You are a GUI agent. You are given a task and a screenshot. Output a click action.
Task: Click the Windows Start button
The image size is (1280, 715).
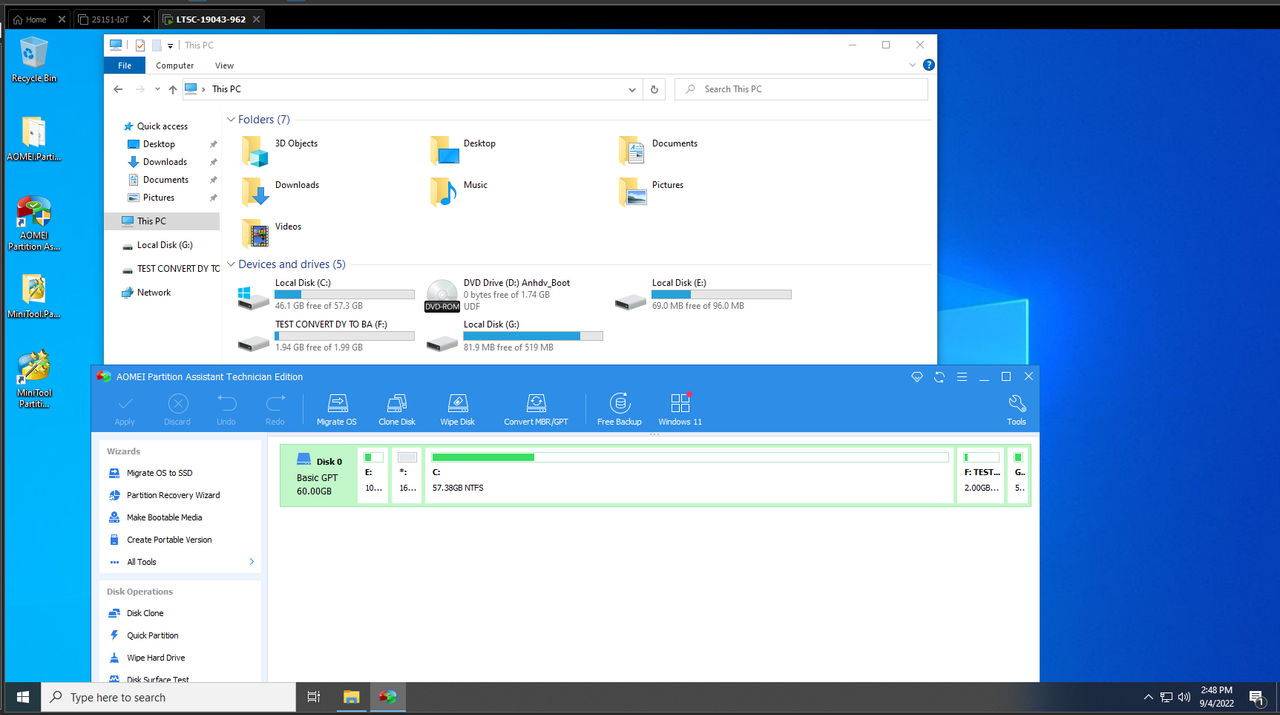[21, 697]
